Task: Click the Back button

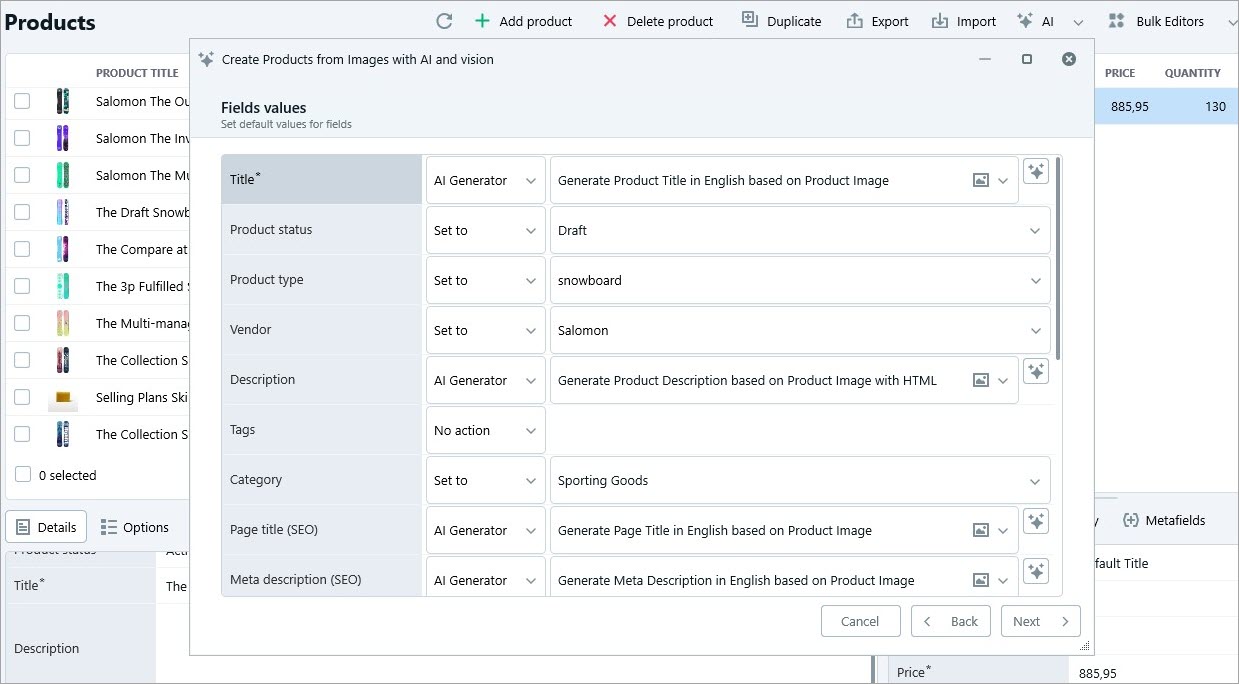Action: tap(951, 621)
